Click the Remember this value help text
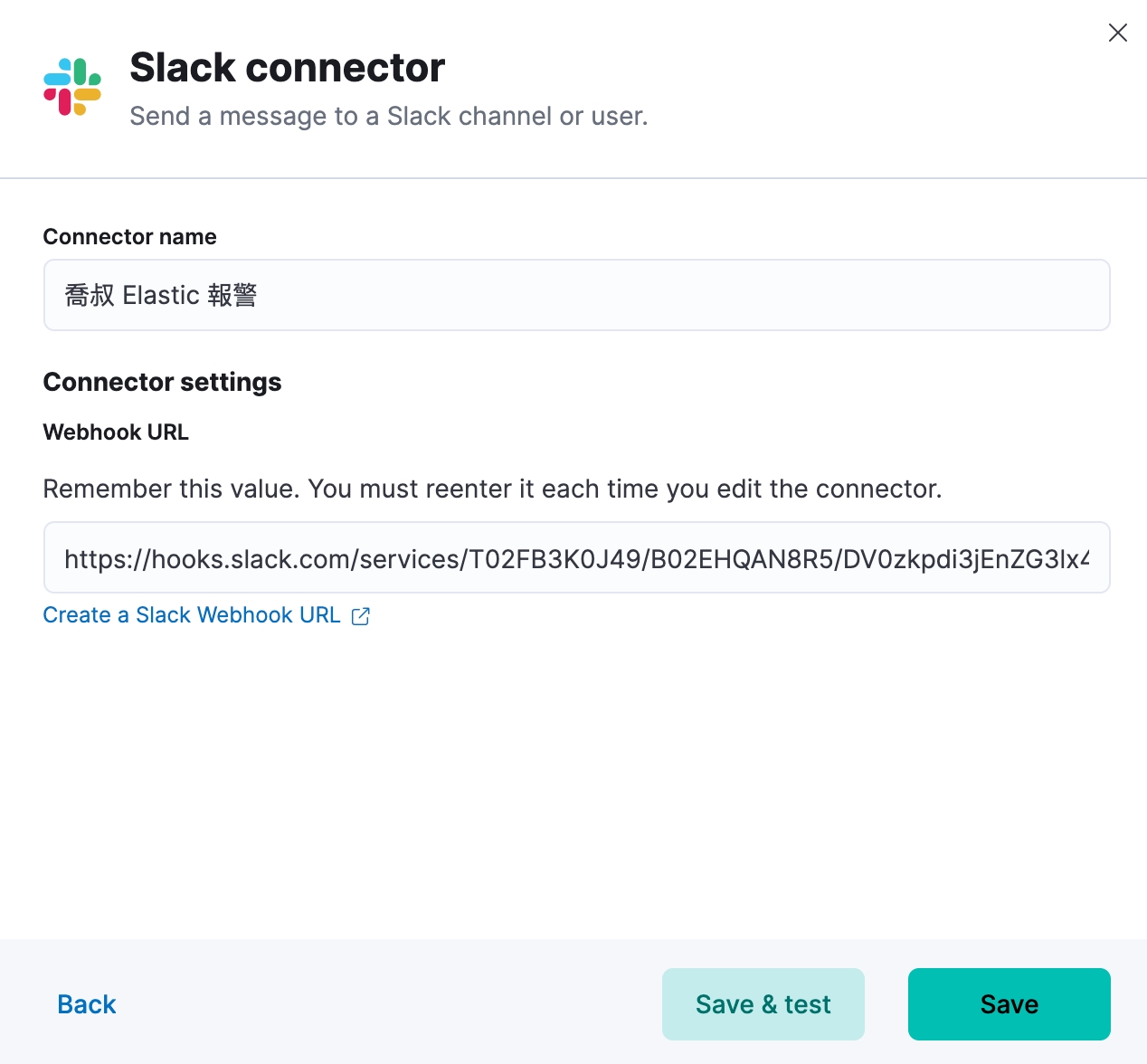This screenshot has width=1147, height=1064. click(493, 489)
